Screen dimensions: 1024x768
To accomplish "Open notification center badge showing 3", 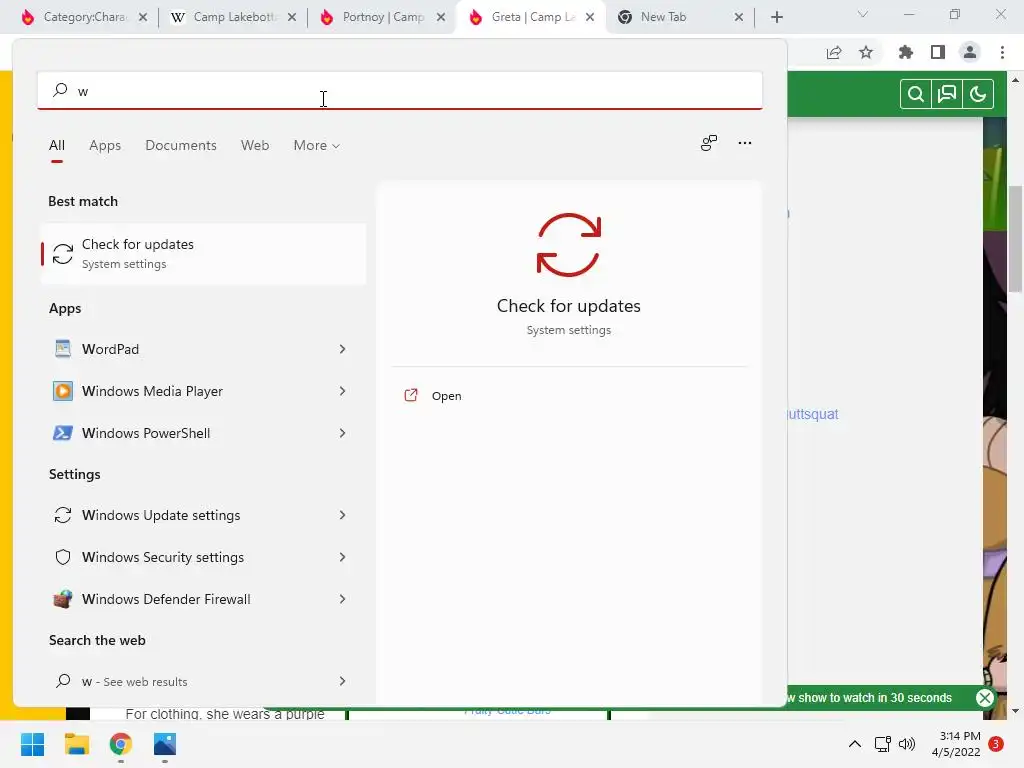I will [x=995, y=744].
